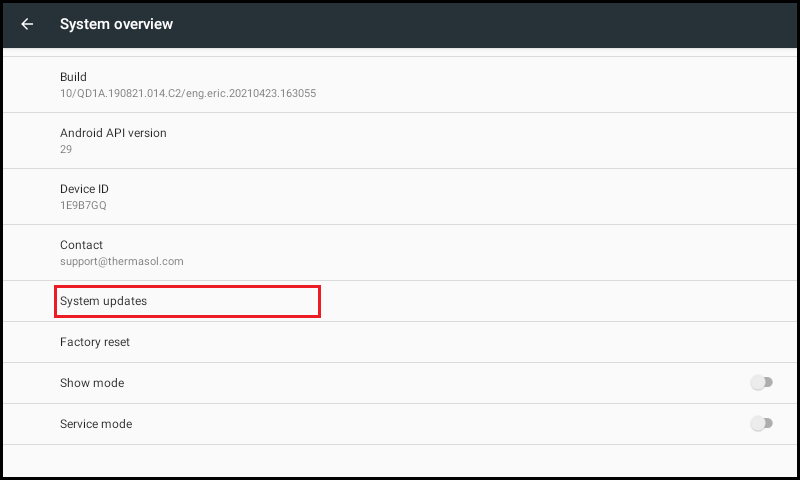
Task: Click the device ID value 1E9B7GQ
Action: [83, 205]
